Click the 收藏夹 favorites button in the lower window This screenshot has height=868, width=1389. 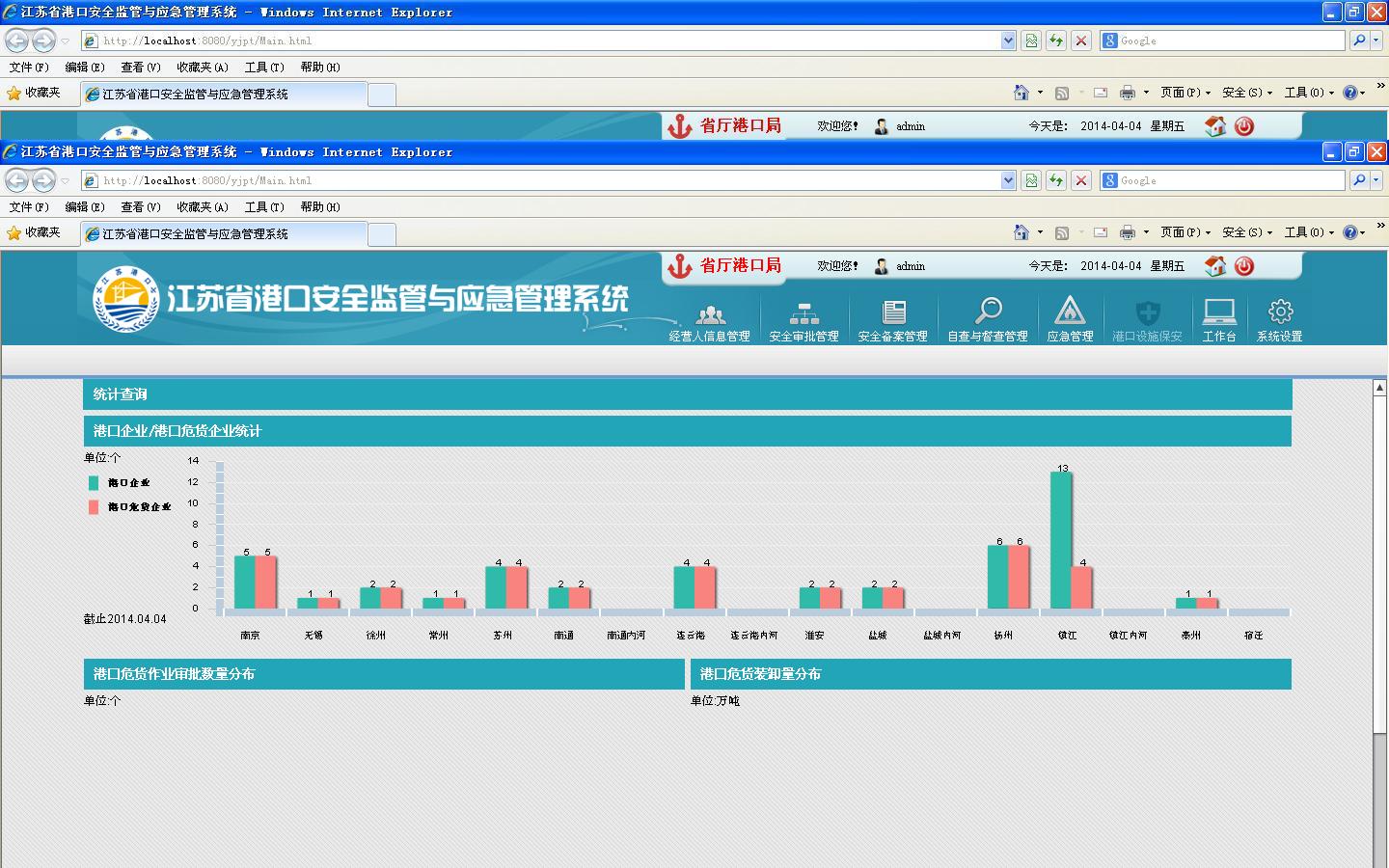34,232
